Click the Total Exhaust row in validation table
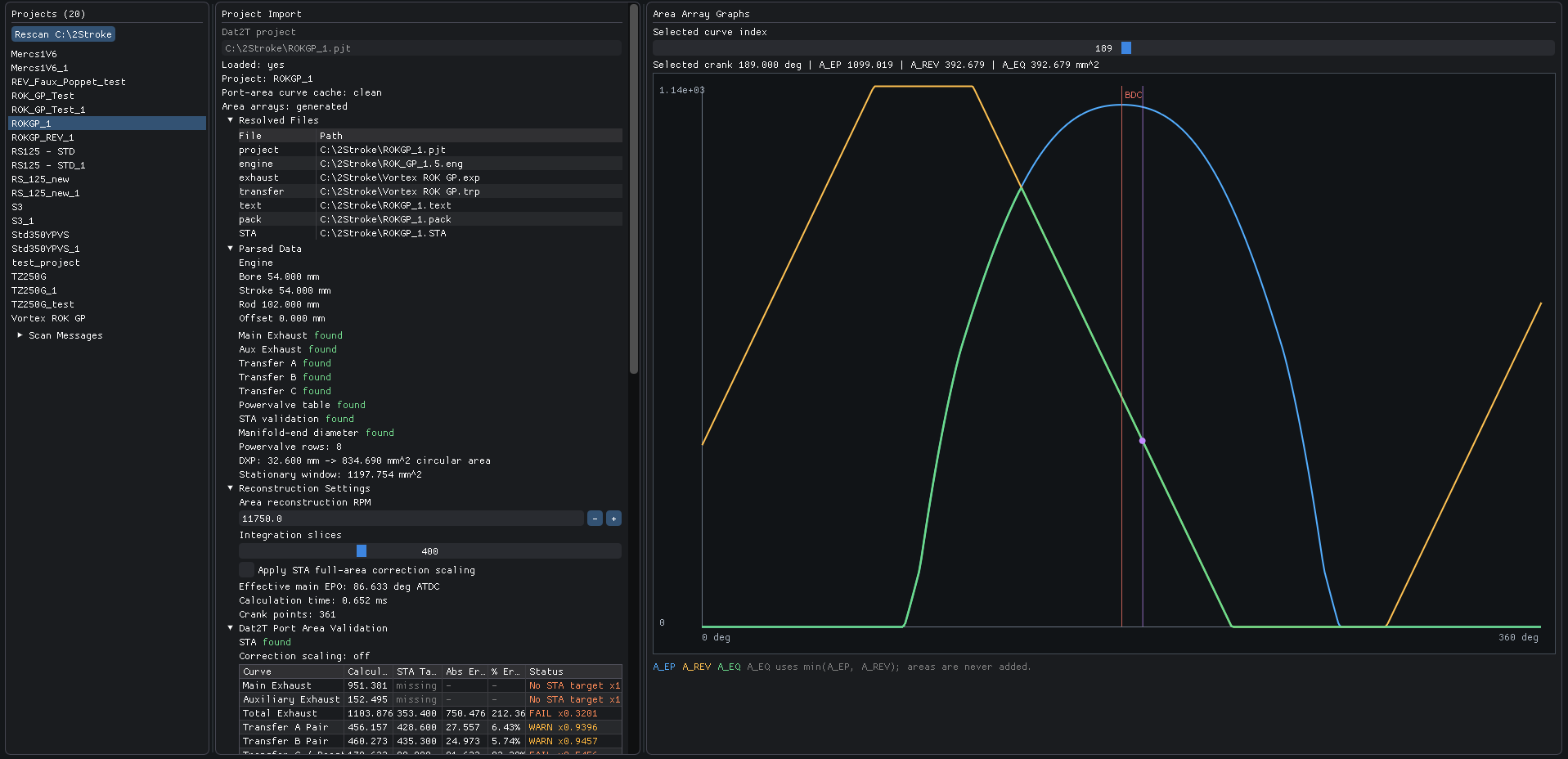The image size is (1568, 759). coord(430,713)
